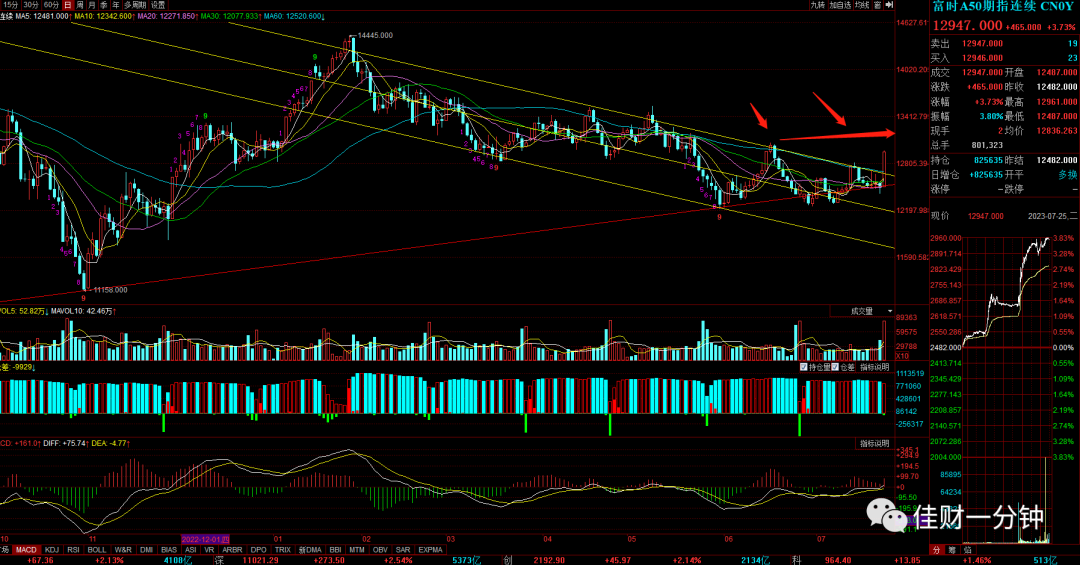This screenshot has width=1080, height=565.
Task: Select the DPO indicator tab
Action: pyautogui.click(x=258, y=550)
